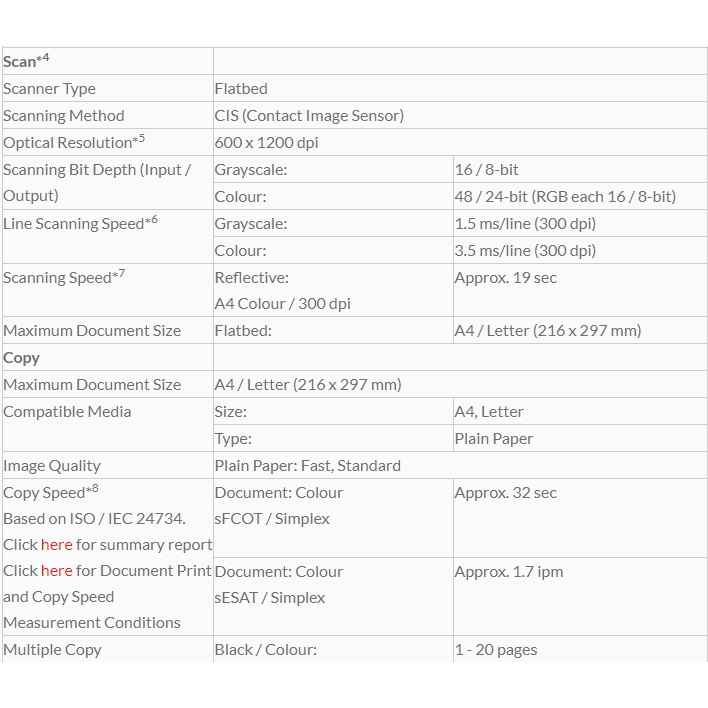
Task: Open the "here" link for summary report
Action: pos(56,545)
